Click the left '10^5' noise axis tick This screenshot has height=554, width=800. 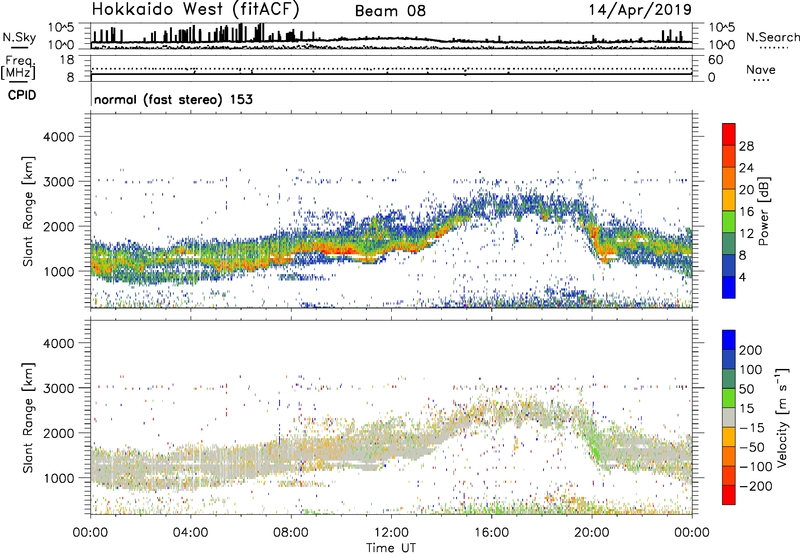(61, 27)
